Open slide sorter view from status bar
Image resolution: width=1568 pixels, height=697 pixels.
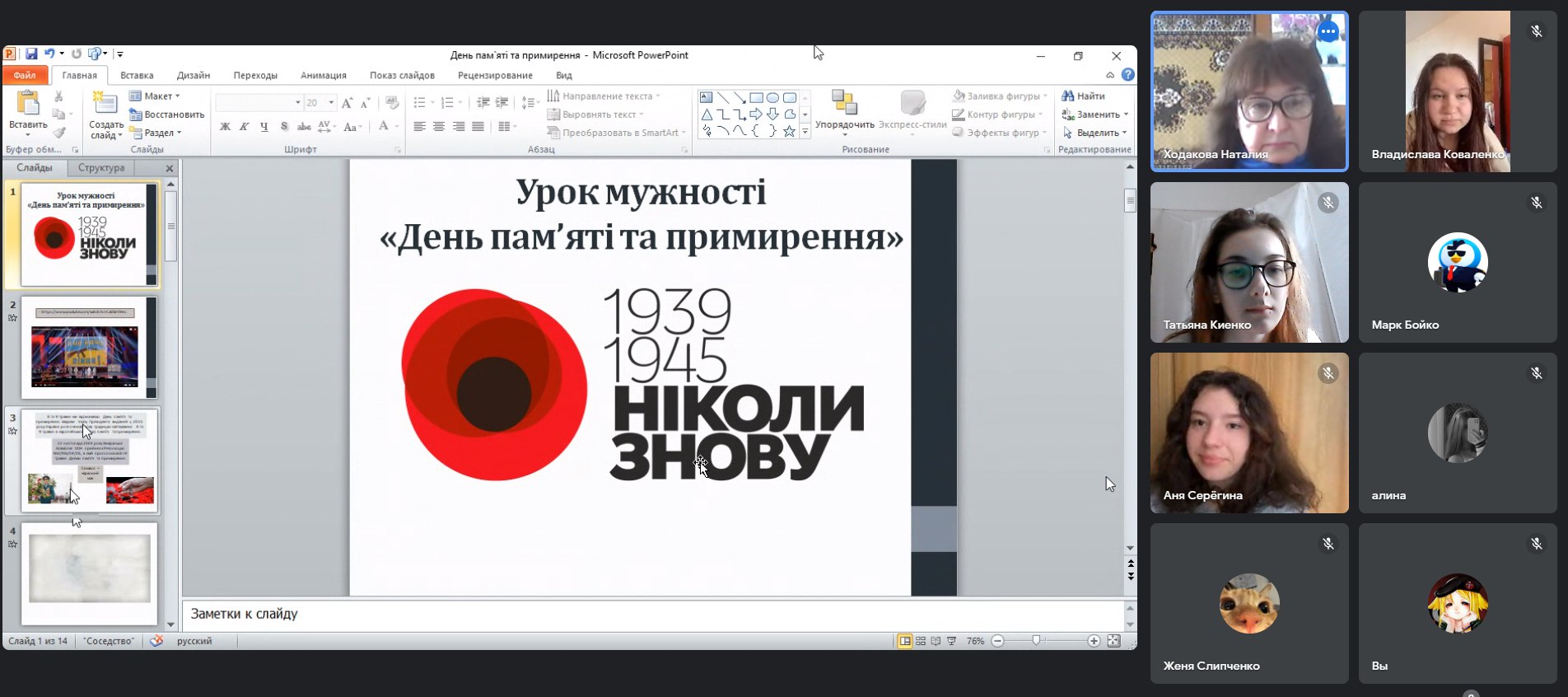coord(921,641)
